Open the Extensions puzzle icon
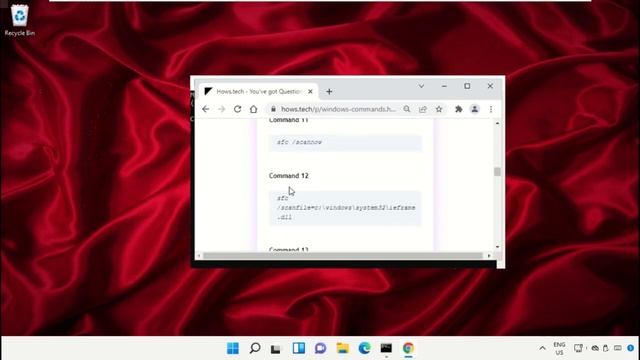This screenshot has width=640, height=360. point(459,109)
